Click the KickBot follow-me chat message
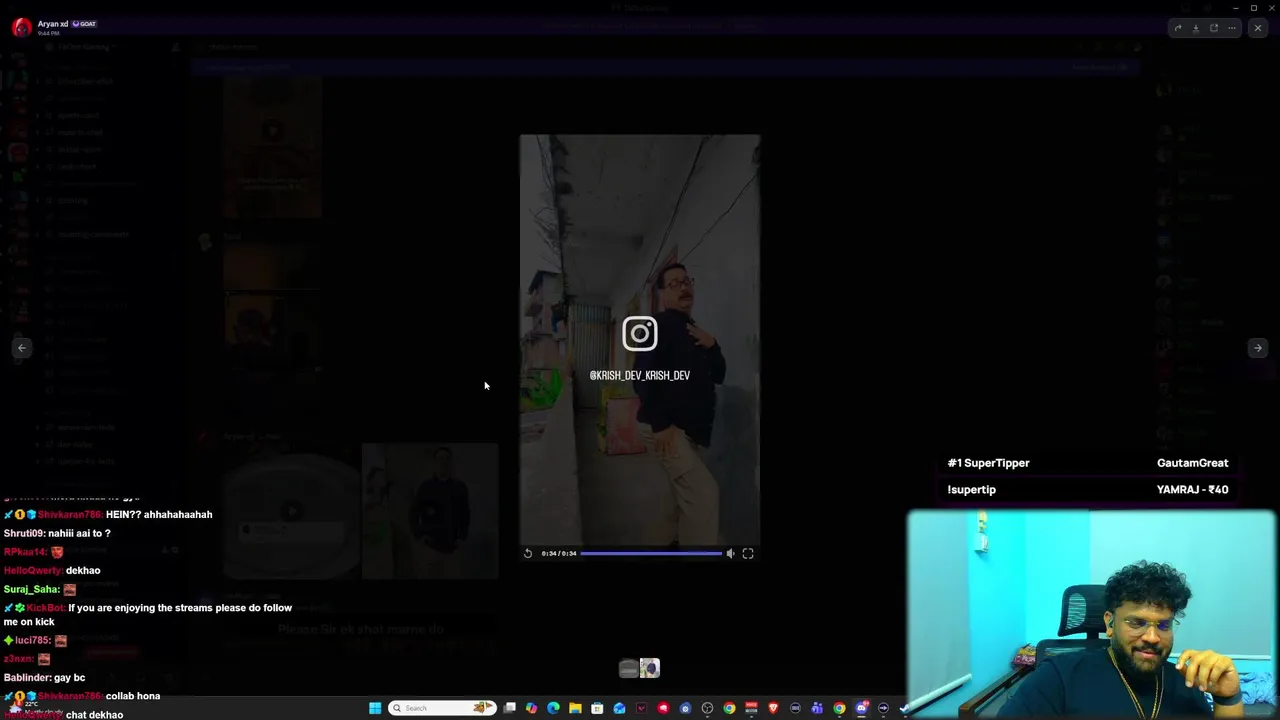 [x=148, y=615]
